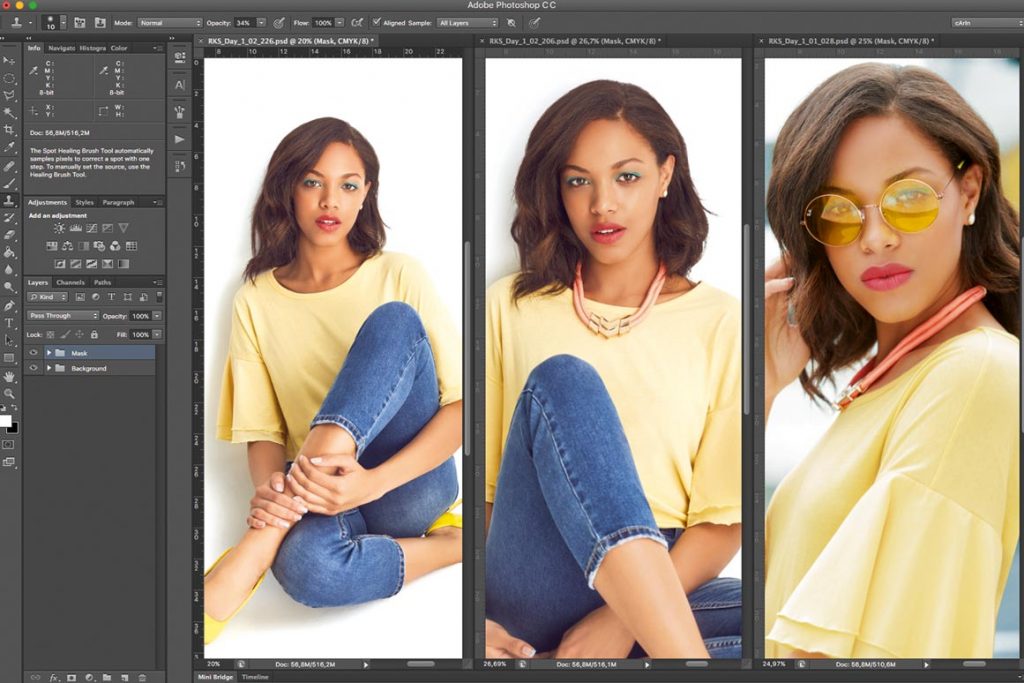
Task: Hide the Background layer group
Action: [33, 368]
